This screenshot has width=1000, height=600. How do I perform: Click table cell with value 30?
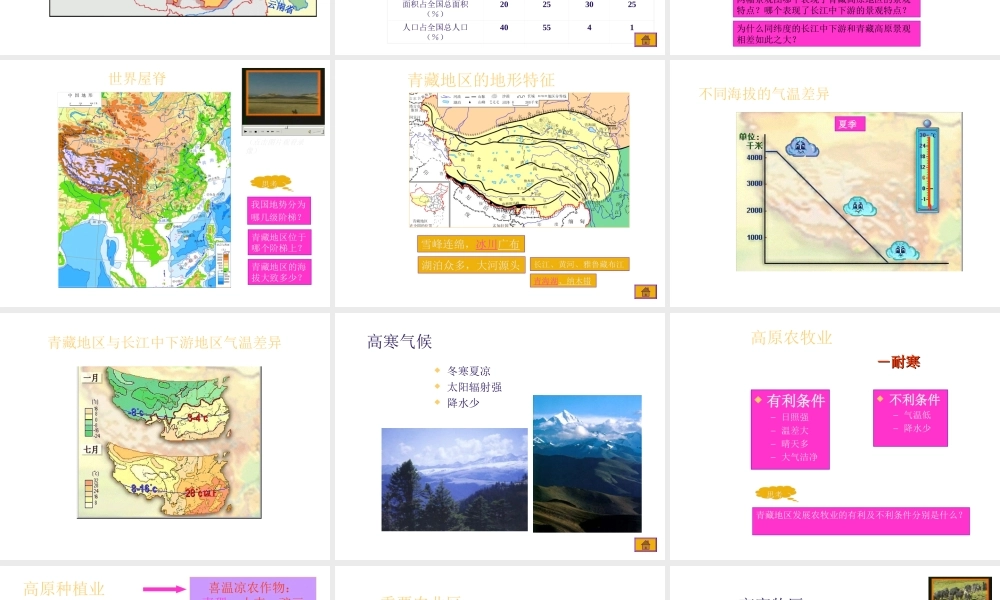589,4
